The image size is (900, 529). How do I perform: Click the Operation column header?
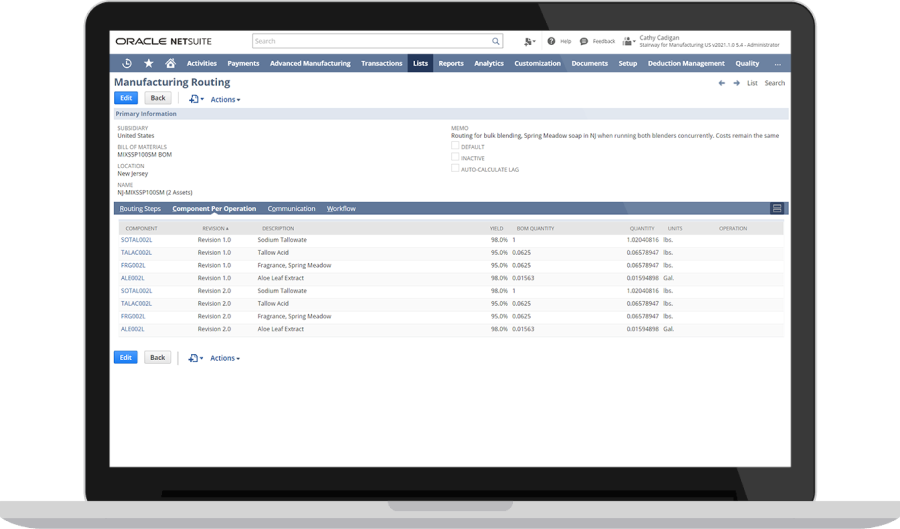(733, 228)
